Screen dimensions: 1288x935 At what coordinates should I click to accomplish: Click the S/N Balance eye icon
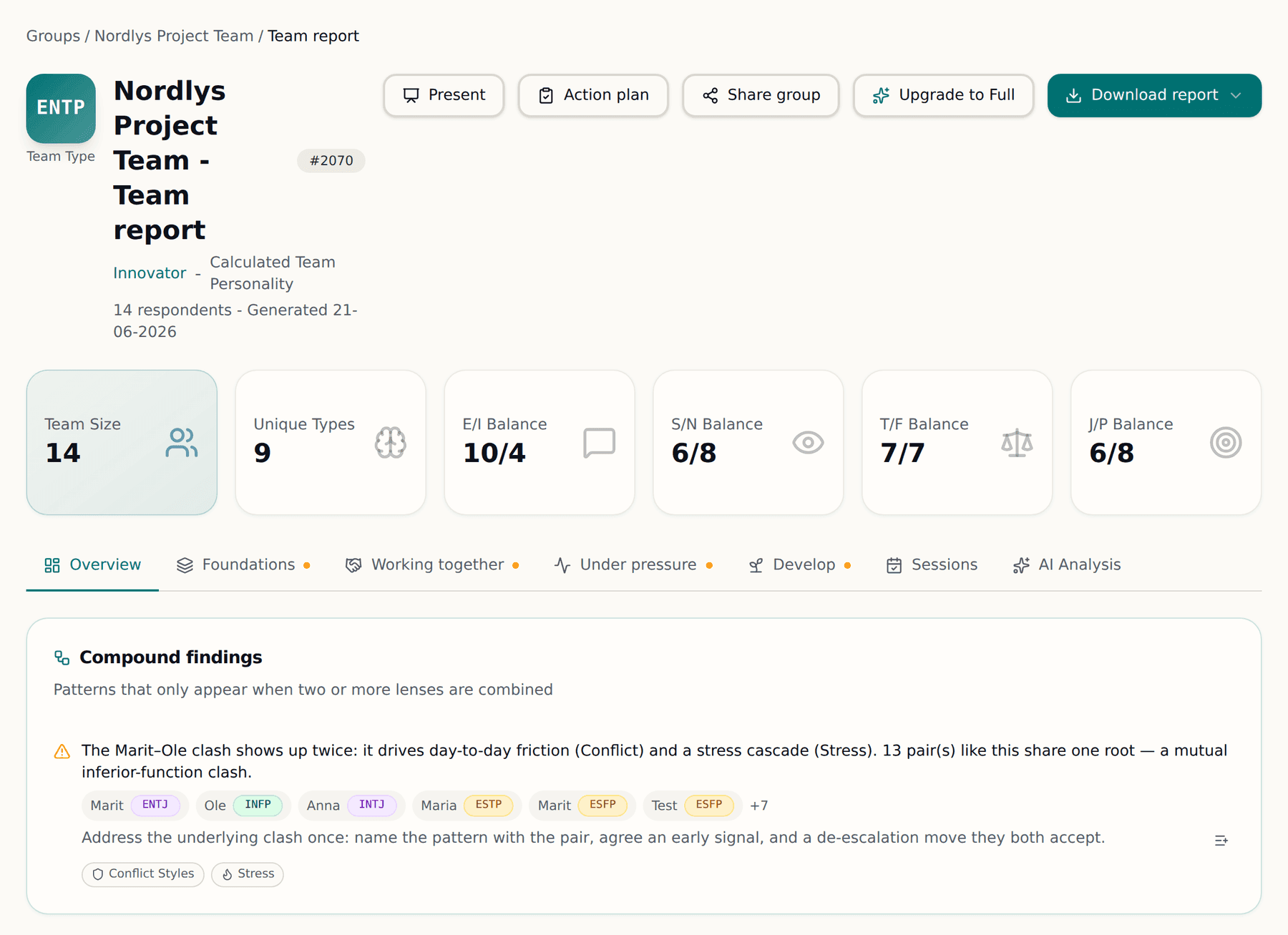808,443
